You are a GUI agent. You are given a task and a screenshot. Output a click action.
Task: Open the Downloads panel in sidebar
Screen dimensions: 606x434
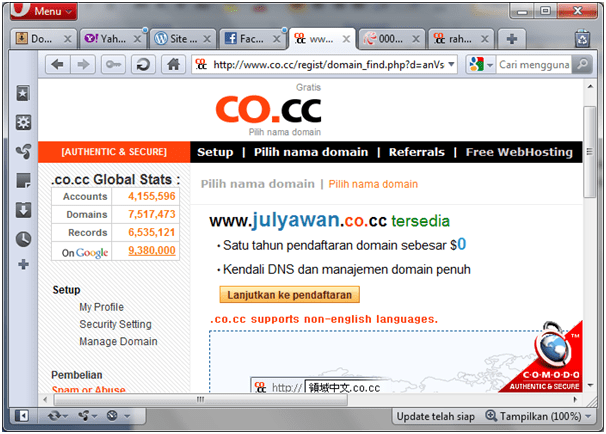pos(23,209)
